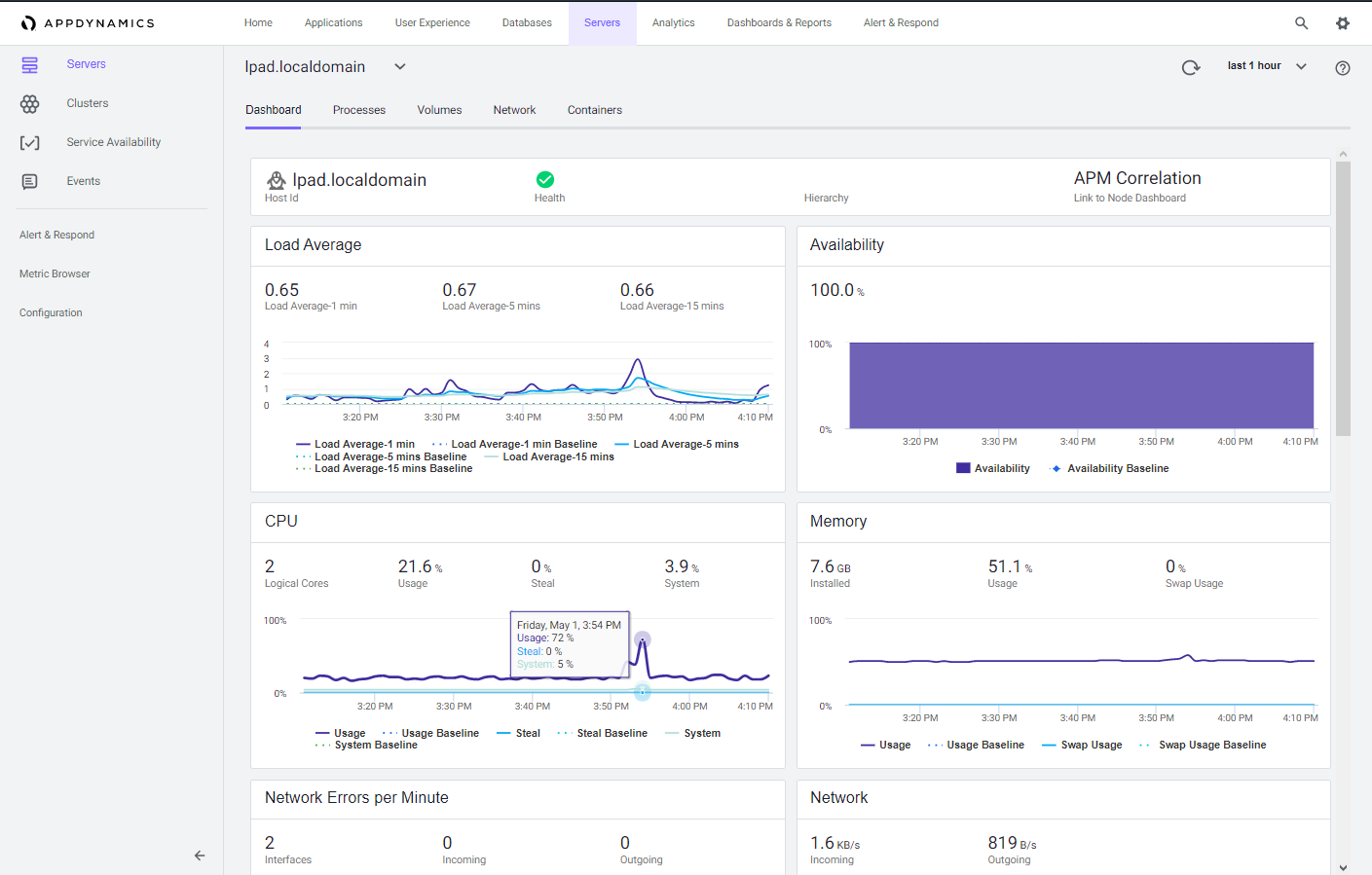The image size is (1372, 875).
Task: Toggle Load Average-1 min Baseline legend
Action: point(515,444)
